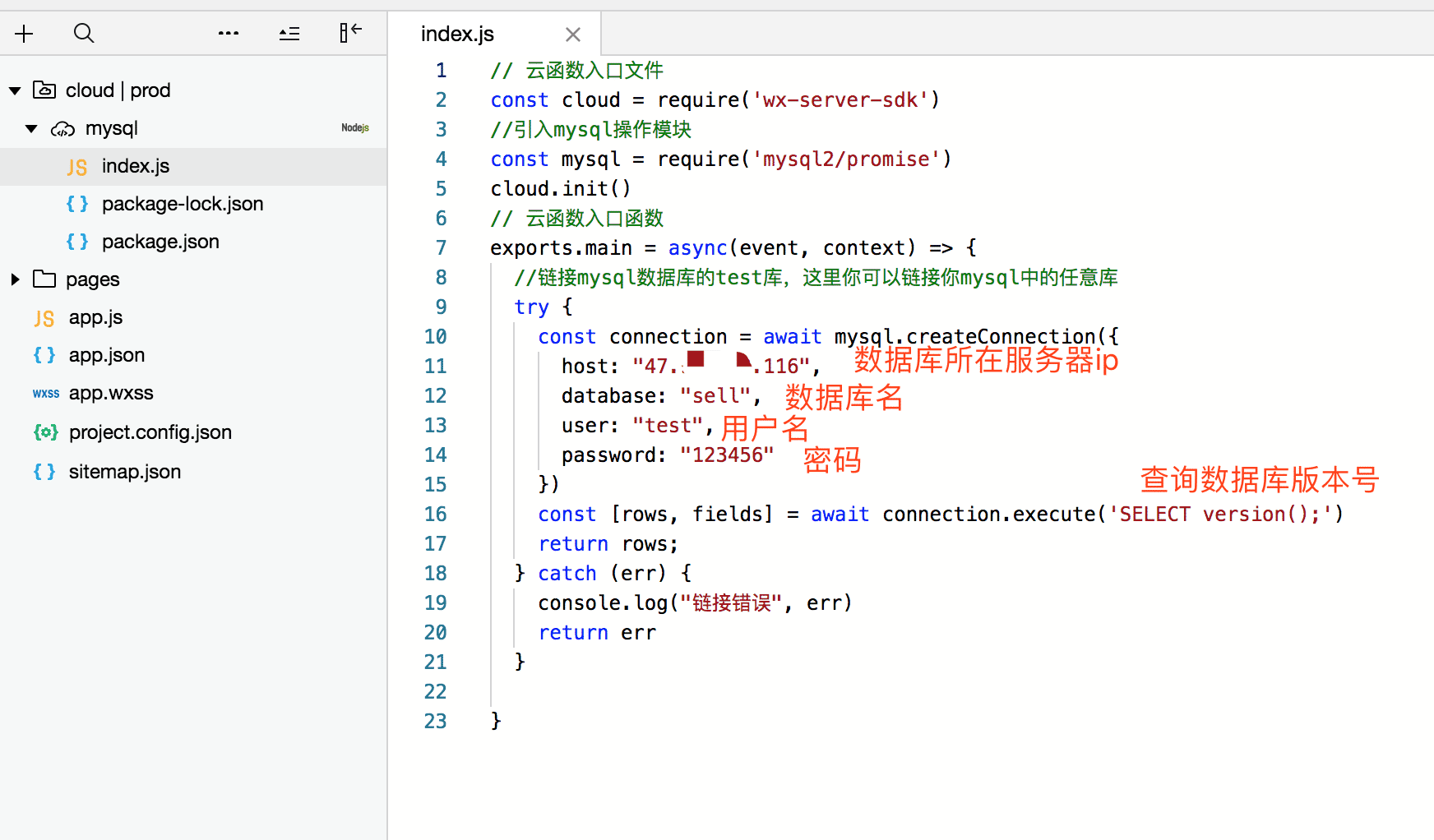1434x840 pixels.
Task: Click line number 16 in the gutter
Action: [x=435, y=515]
